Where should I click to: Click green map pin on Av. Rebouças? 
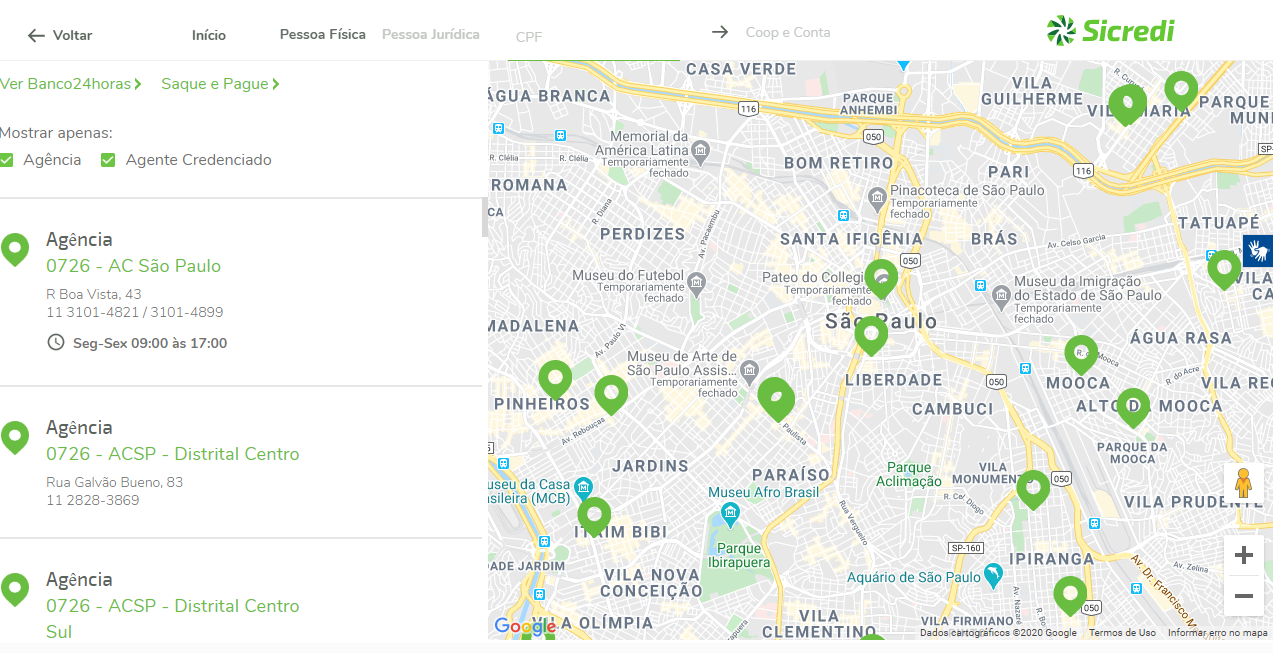(611, 394)
